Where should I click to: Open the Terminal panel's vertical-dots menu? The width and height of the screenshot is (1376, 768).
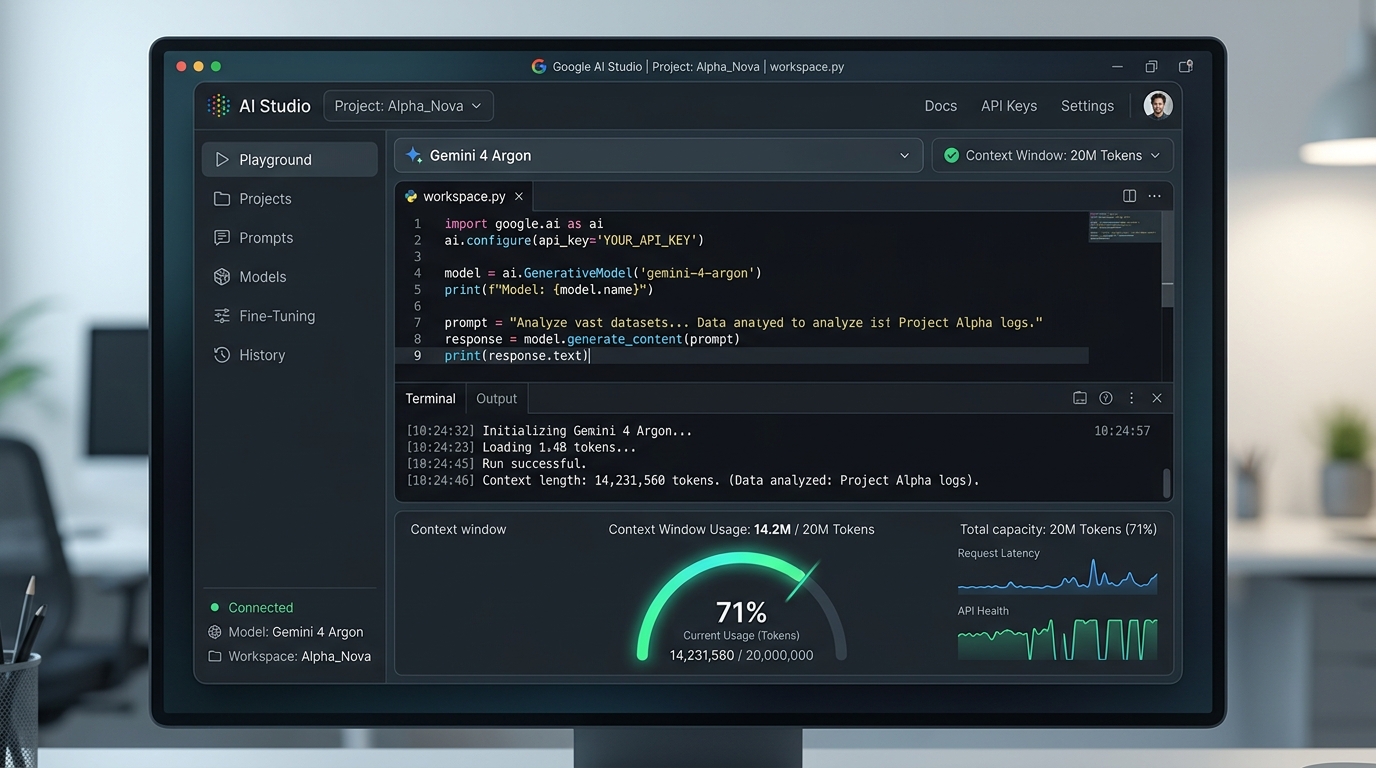(x=1132, y=398)
